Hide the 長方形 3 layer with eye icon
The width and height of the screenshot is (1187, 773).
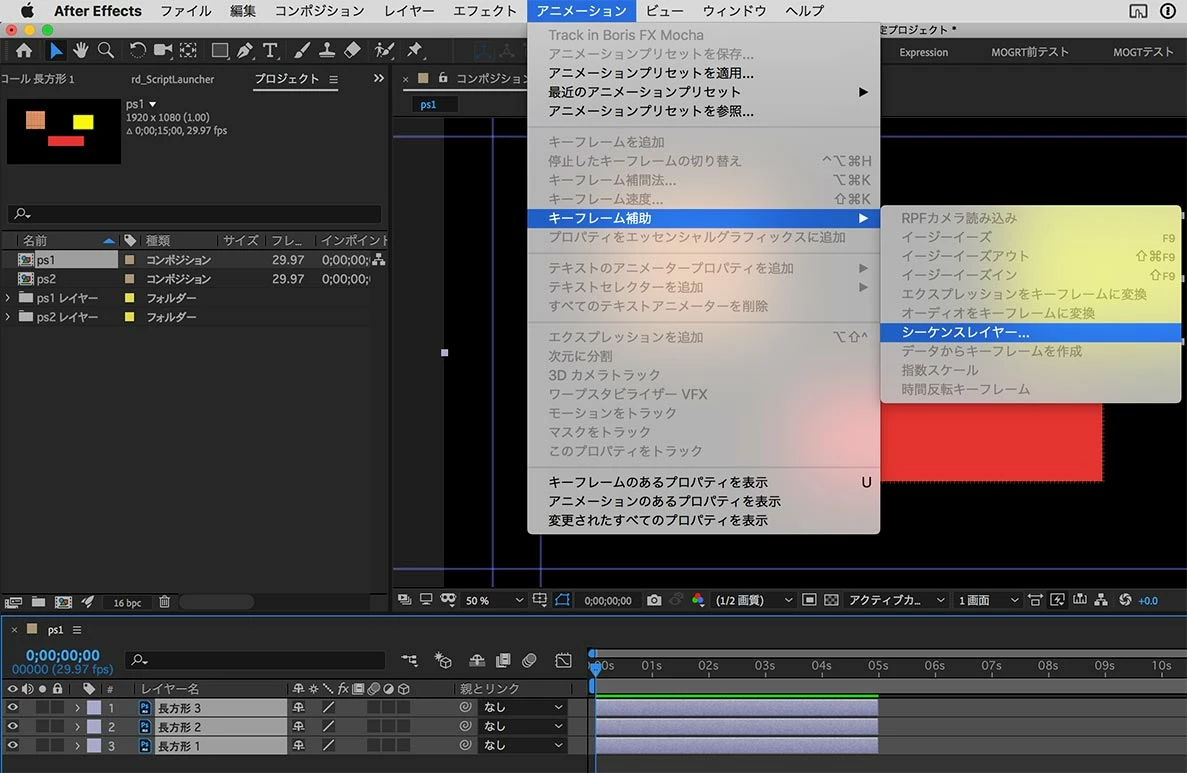(x=12, y=707)
